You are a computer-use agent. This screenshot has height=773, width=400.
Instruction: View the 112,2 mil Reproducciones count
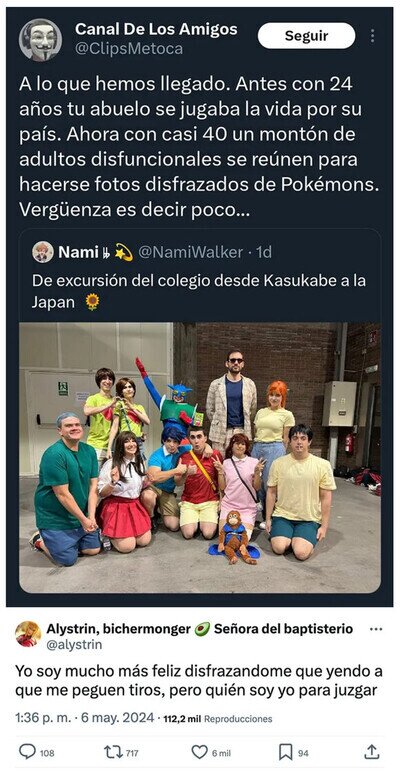[218, 719]
